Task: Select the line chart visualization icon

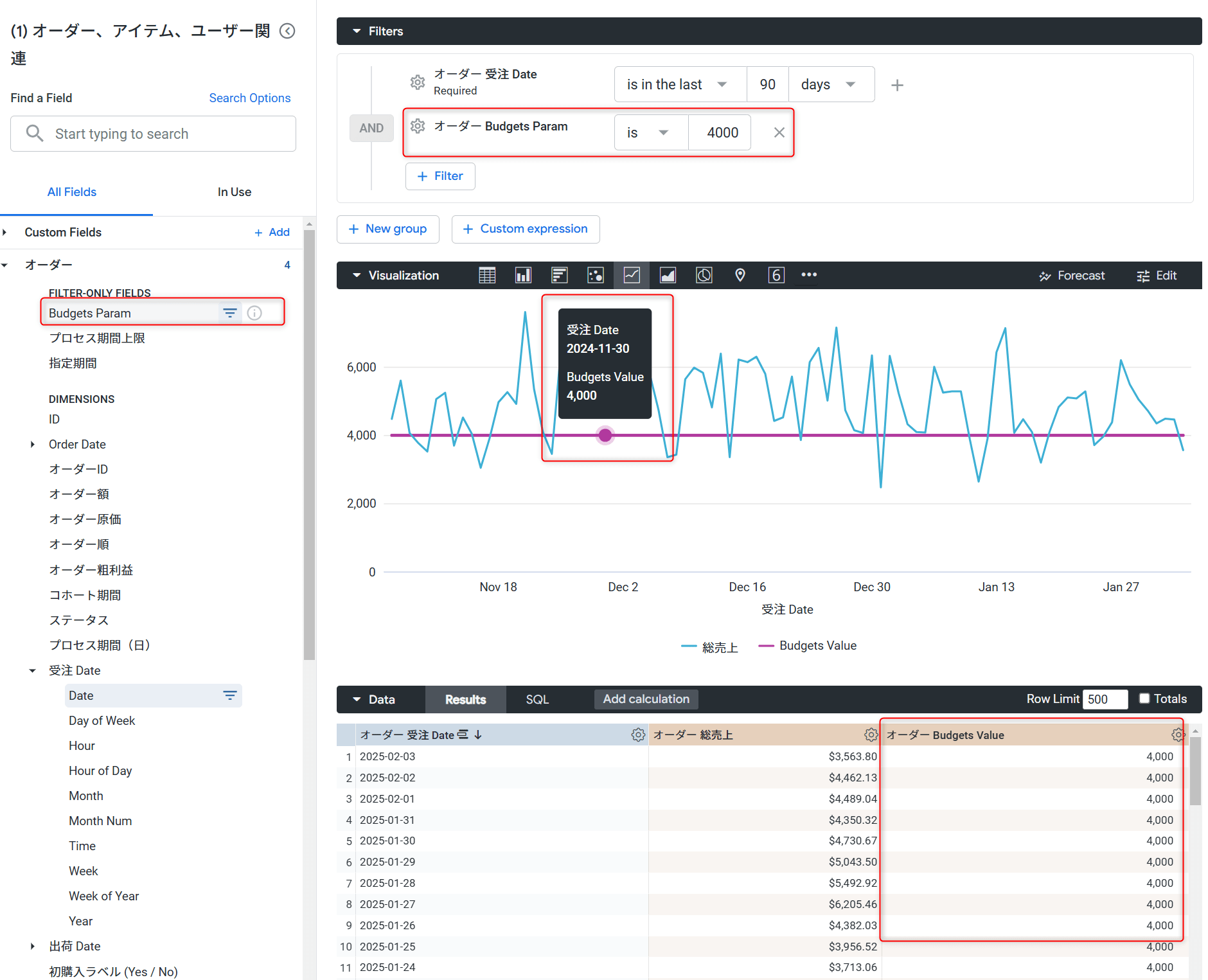Action: tap(632, 276)
